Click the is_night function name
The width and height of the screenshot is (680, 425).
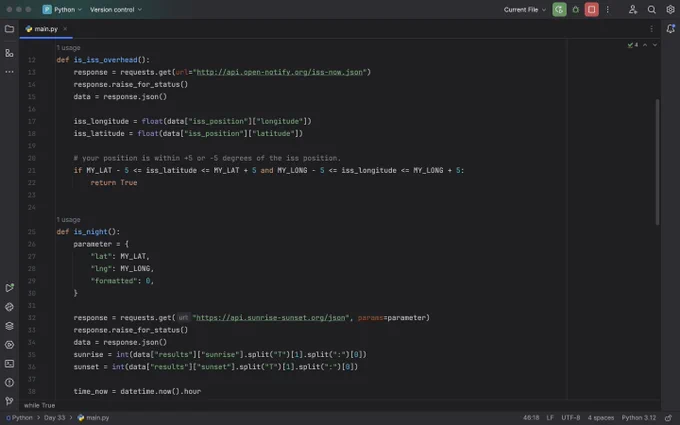click(90, 232)
